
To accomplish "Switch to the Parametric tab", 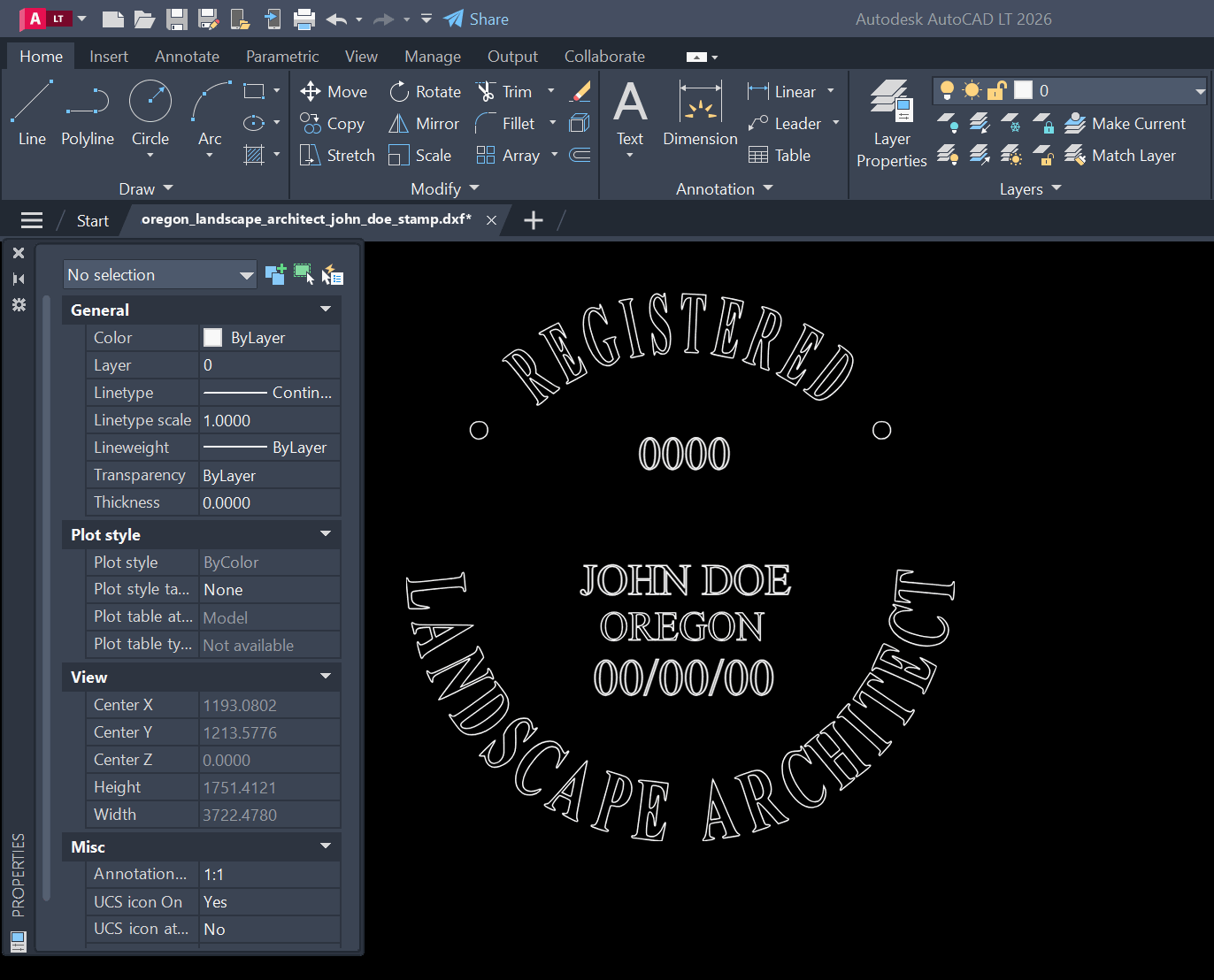I will (282, 57).
